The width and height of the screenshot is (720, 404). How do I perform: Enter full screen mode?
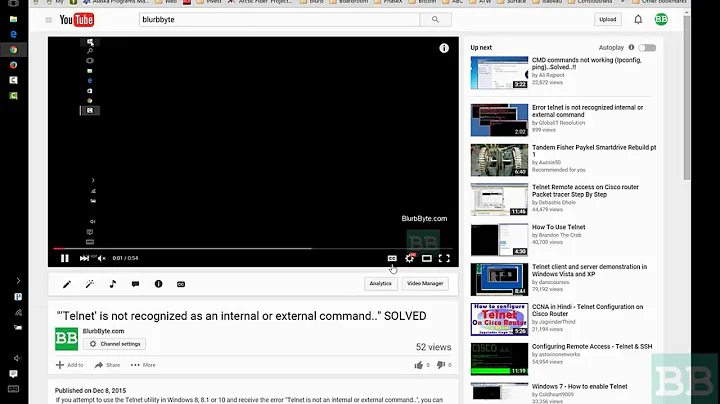tap(444, 258)
